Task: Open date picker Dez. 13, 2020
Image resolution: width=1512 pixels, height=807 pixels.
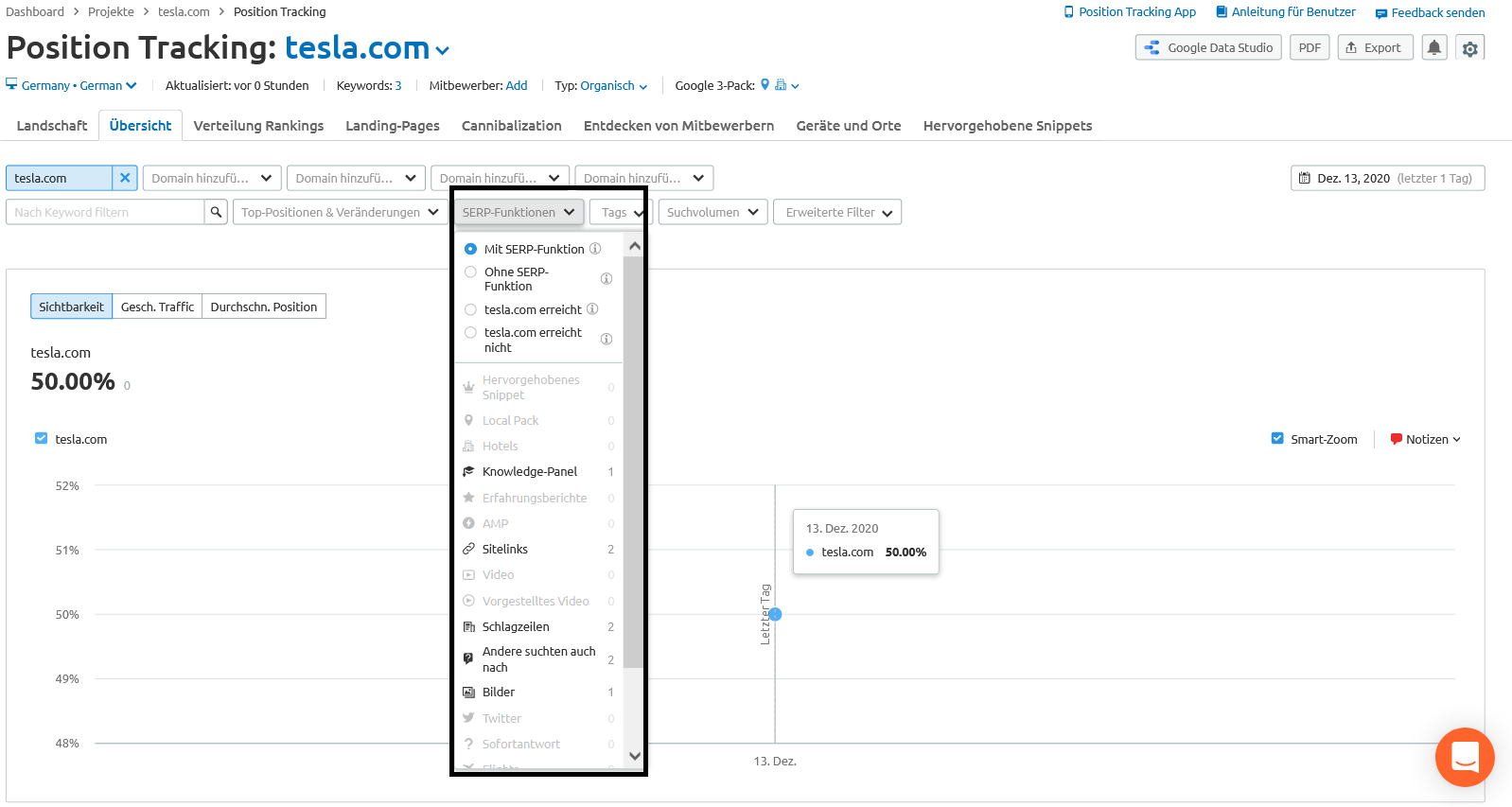Action: (1387, 178)
